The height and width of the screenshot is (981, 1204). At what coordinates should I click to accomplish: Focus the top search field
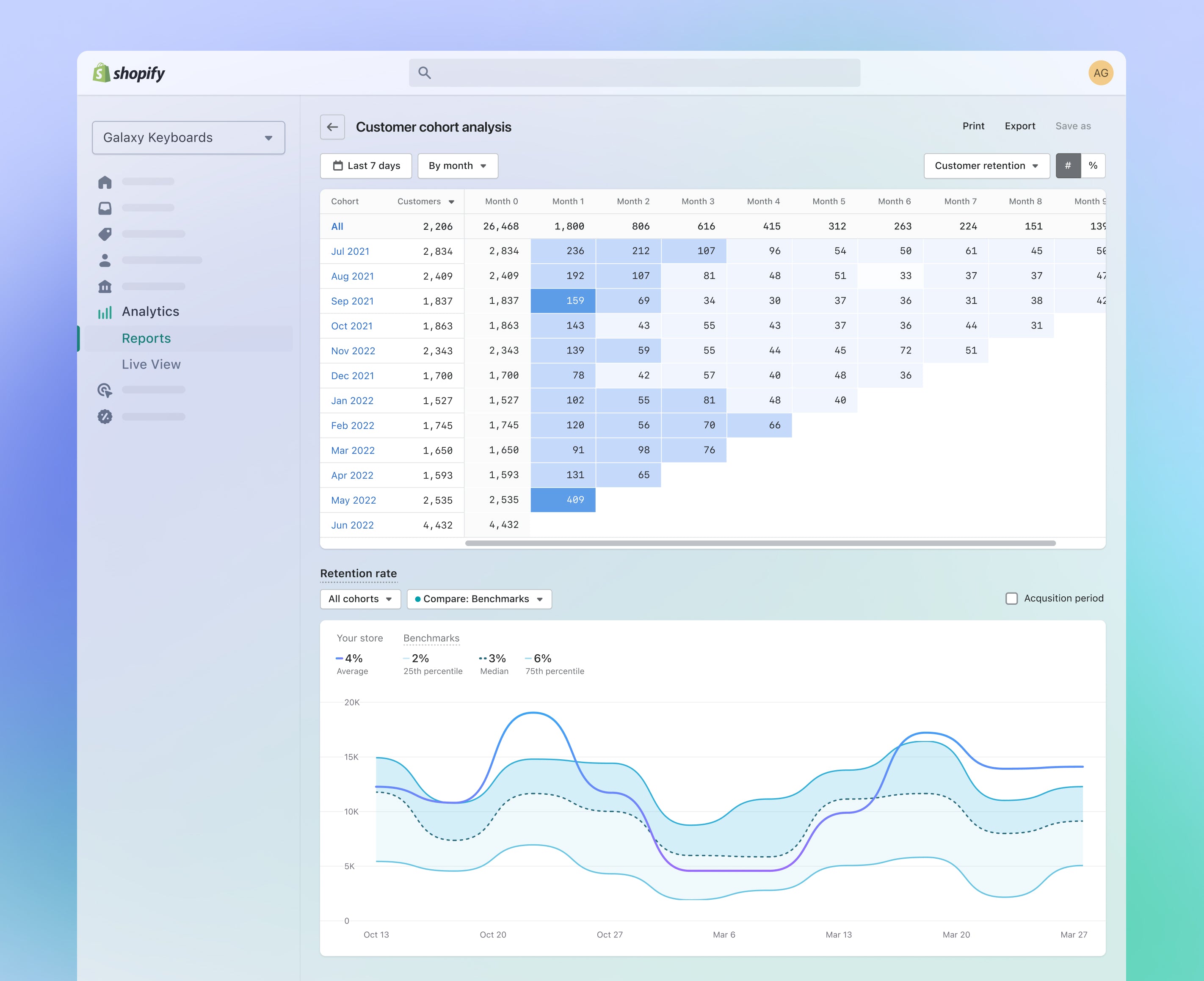pyautogui.click(x=634, y=73)
